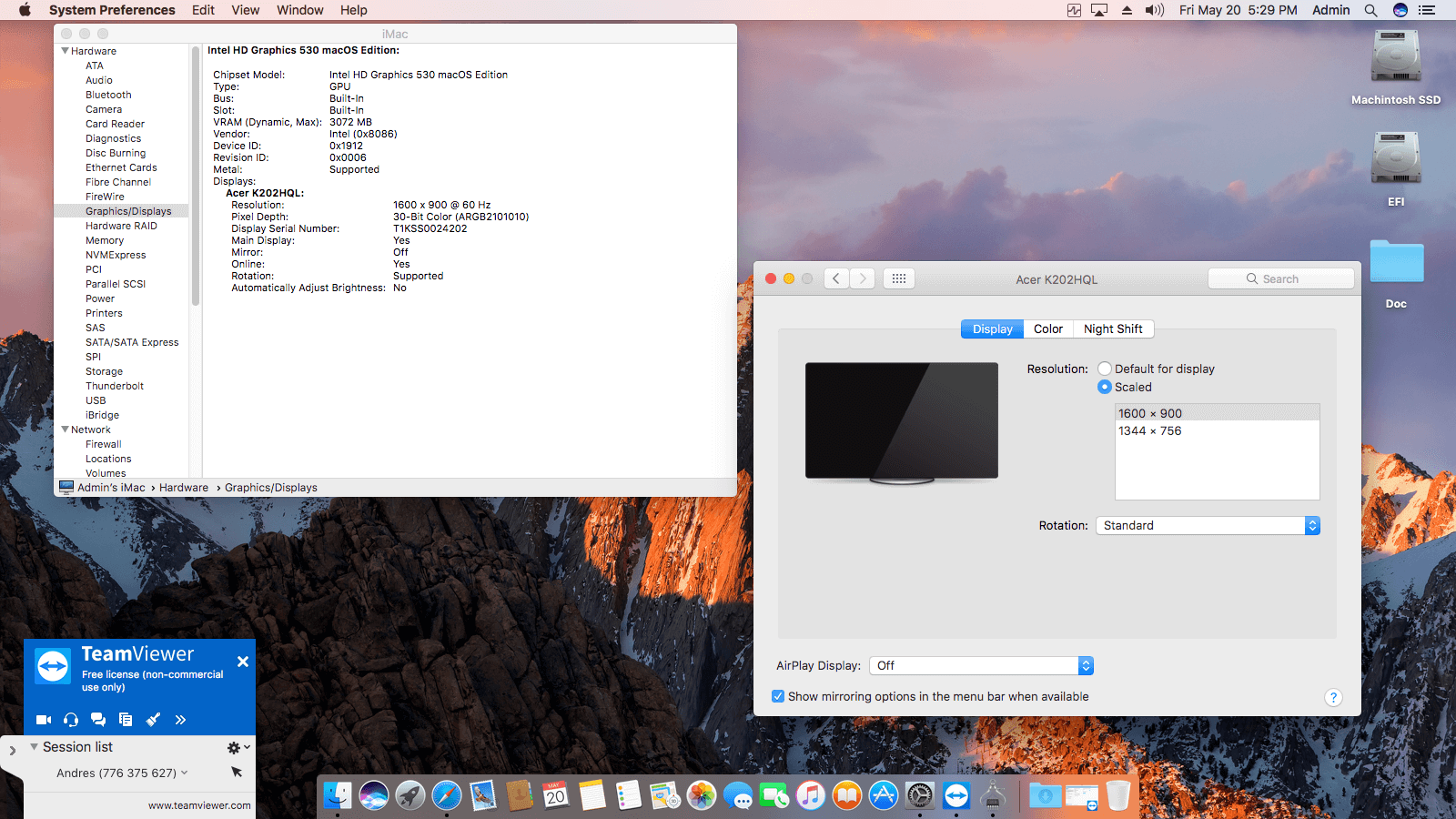The image size is (1456, 819).
Task: Open the Window menu
Action: [x=299, y=10]
